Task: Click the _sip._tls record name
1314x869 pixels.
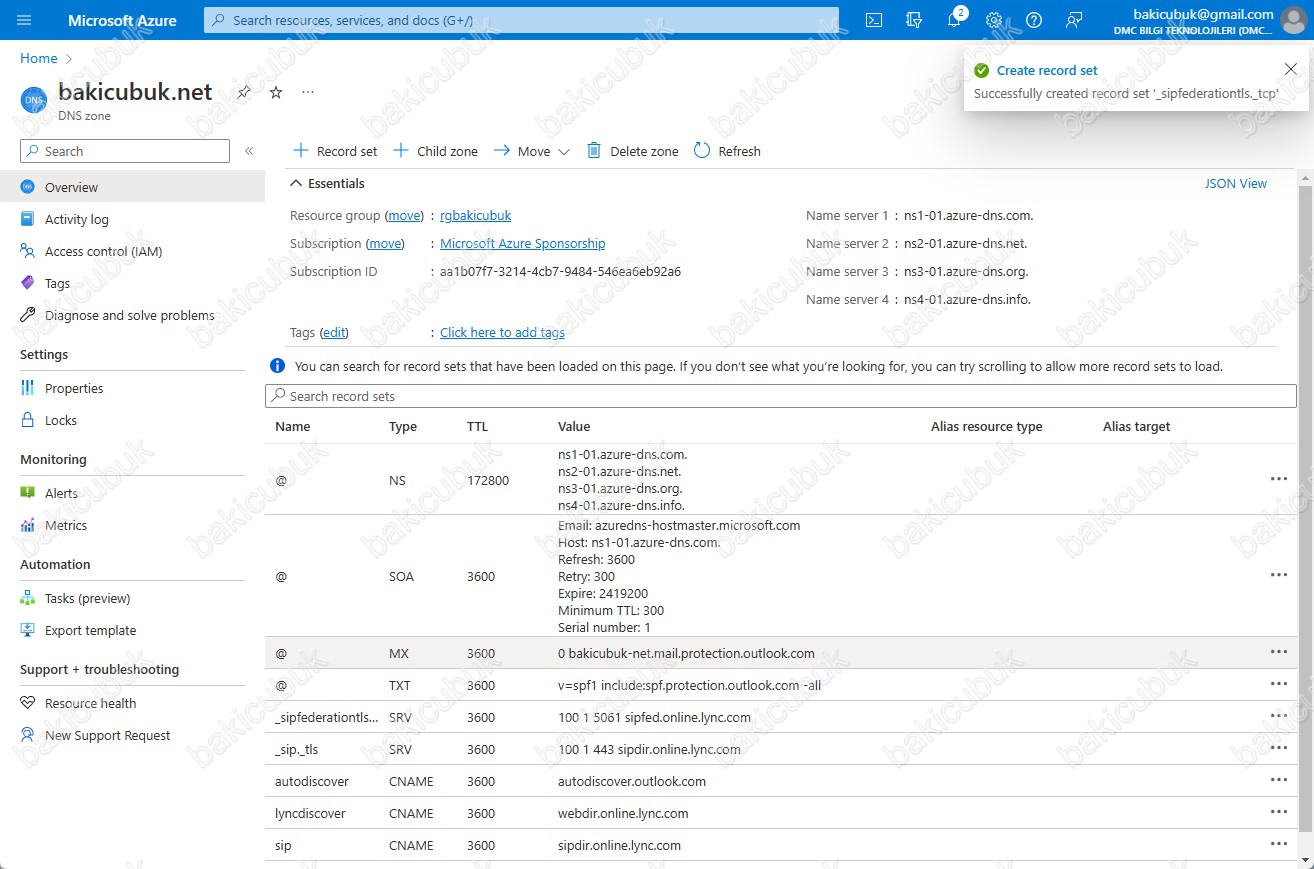Action: (x=297, y=749)
